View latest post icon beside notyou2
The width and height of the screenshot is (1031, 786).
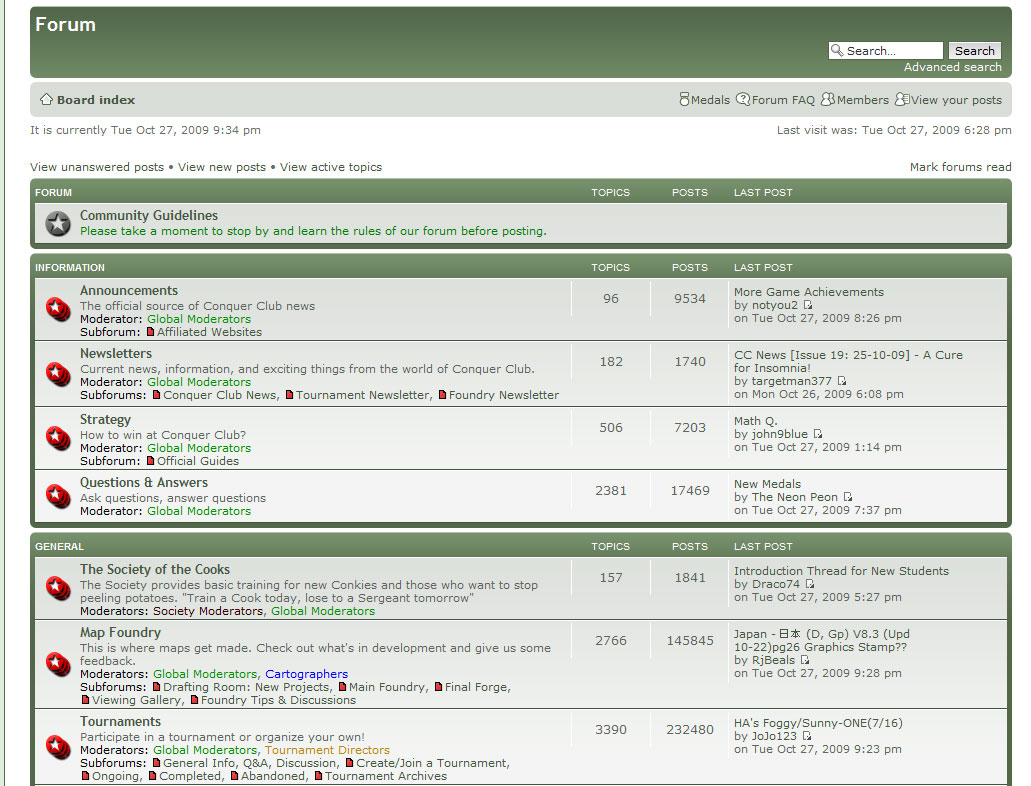tap(808, 305)
